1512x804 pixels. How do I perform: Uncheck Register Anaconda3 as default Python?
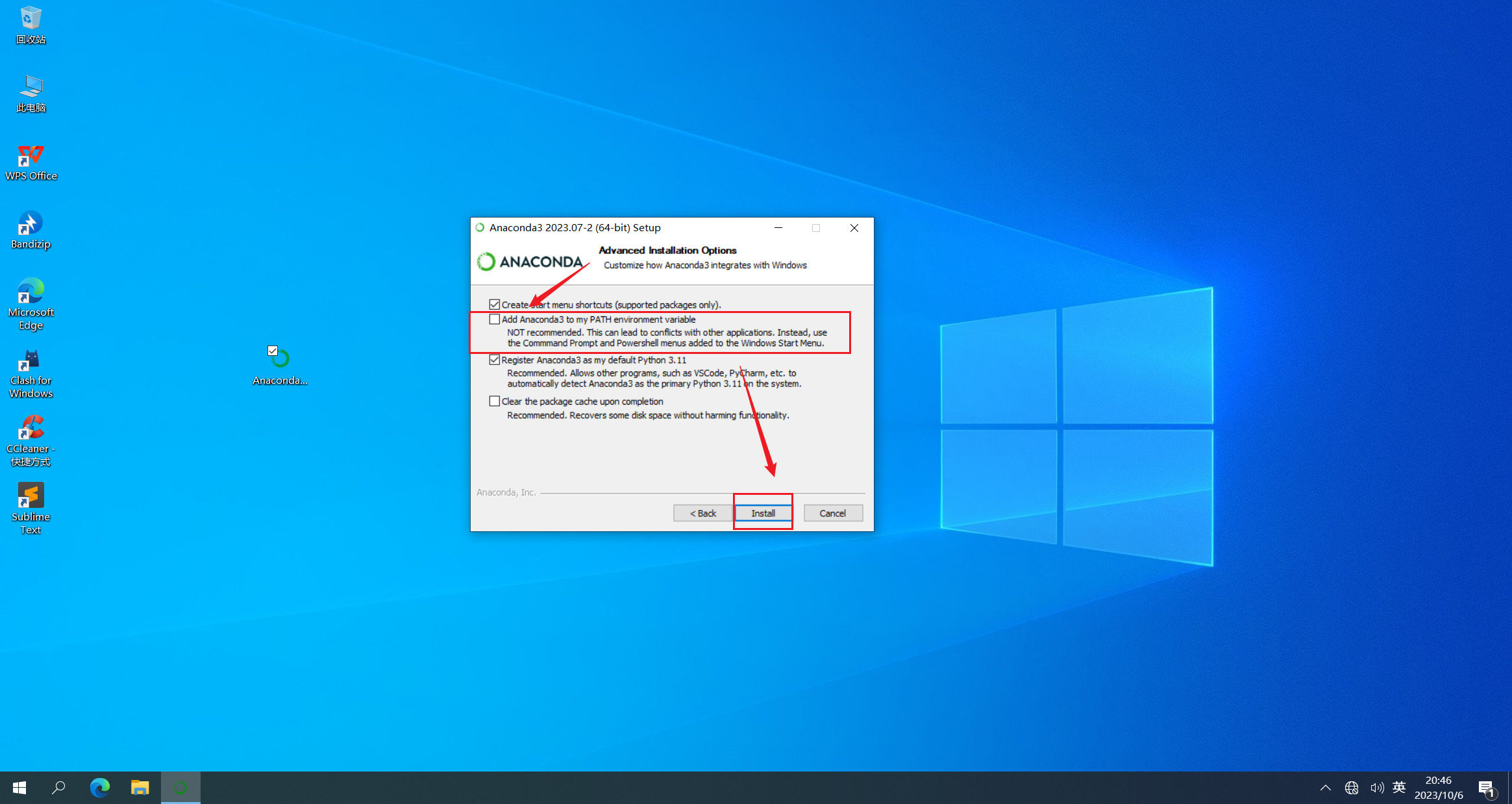[x=495, y=360]
